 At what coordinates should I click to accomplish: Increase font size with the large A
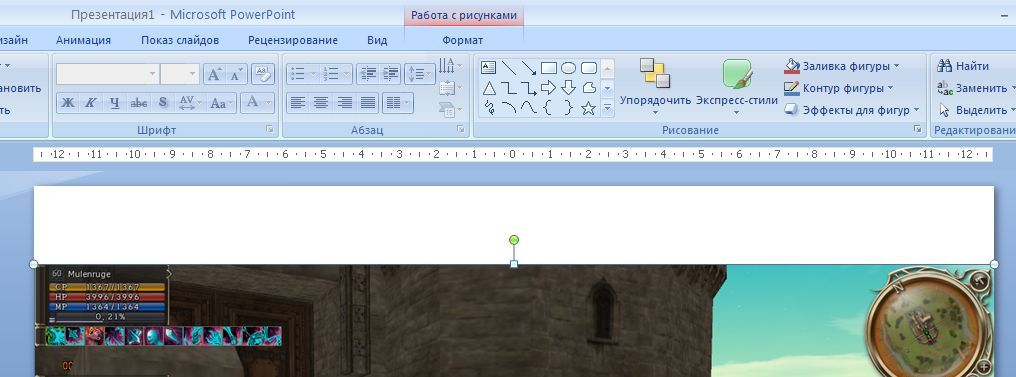(214, 74)
